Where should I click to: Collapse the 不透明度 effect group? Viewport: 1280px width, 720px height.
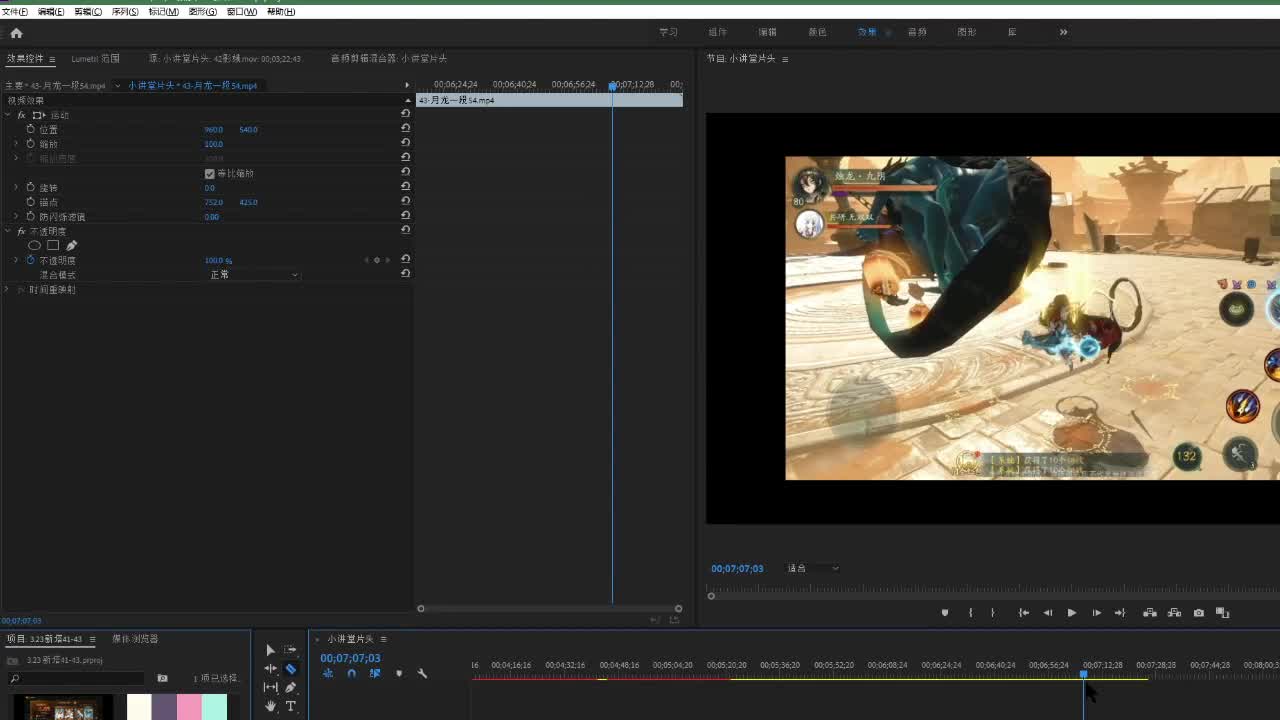click(8, 231)
